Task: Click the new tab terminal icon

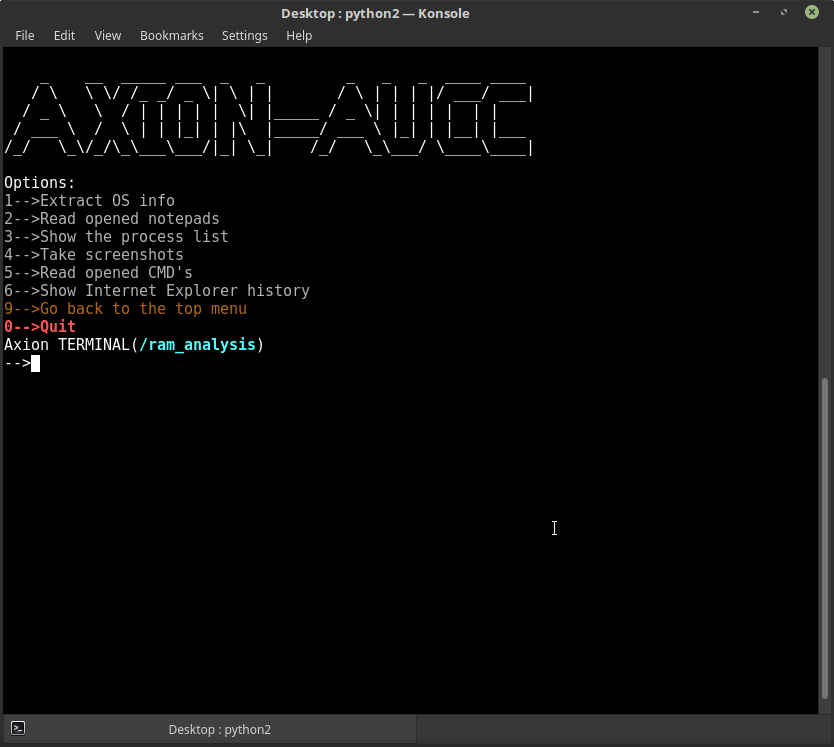Action: click(x=18, y=728)
